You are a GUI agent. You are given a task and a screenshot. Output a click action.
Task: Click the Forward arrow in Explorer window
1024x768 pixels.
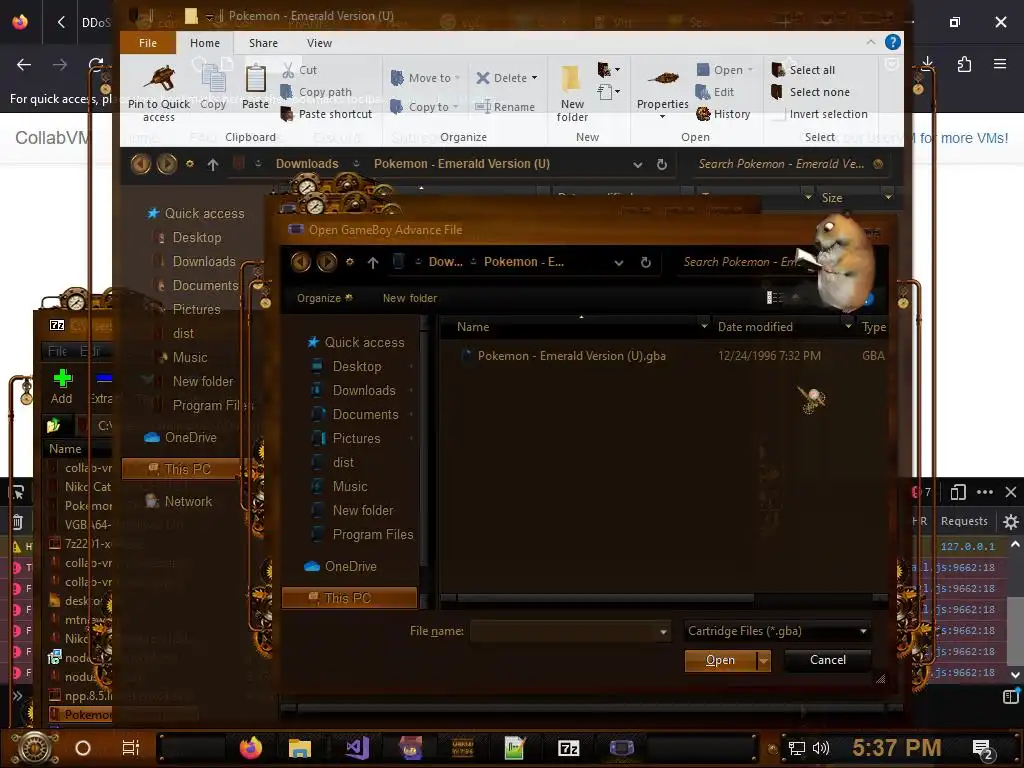[167, 164]
